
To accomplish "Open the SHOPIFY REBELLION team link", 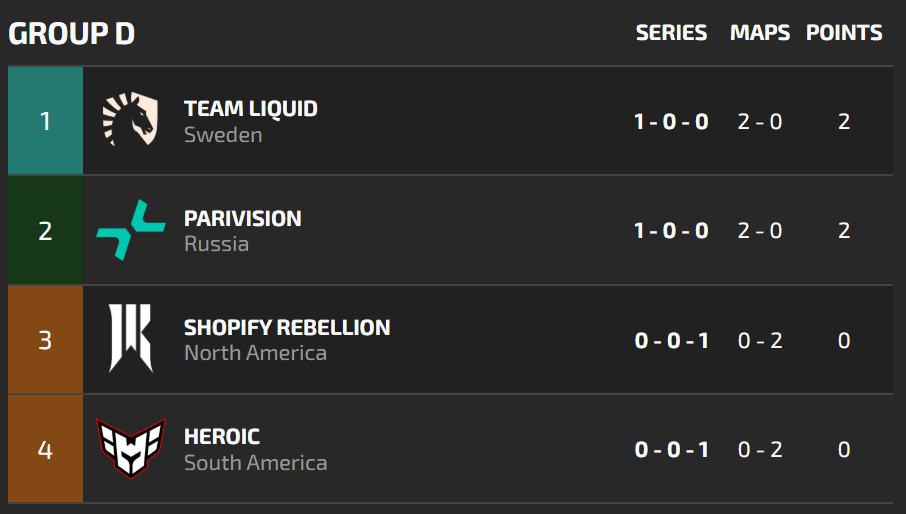I will pyautogui.click(x=287, y=328).
